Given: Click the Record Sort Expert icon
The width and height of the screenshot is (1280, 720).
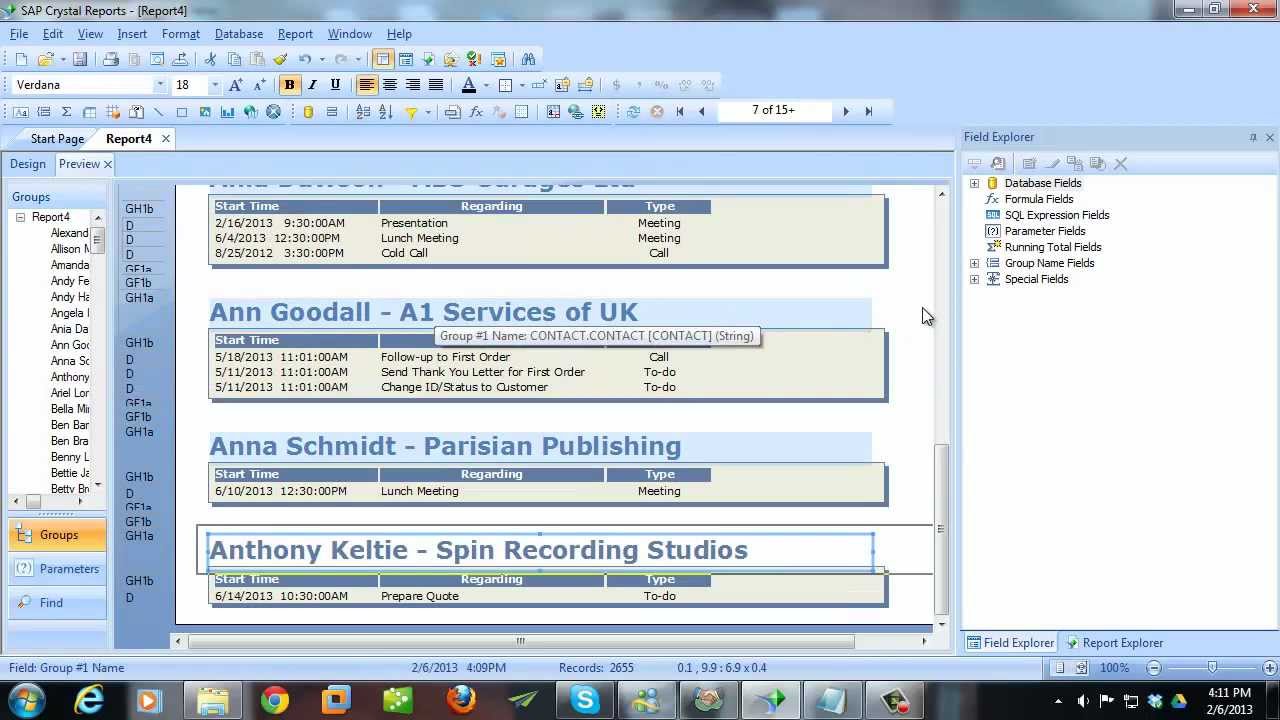Looking at the screenshot, I should tap(386, 112).
